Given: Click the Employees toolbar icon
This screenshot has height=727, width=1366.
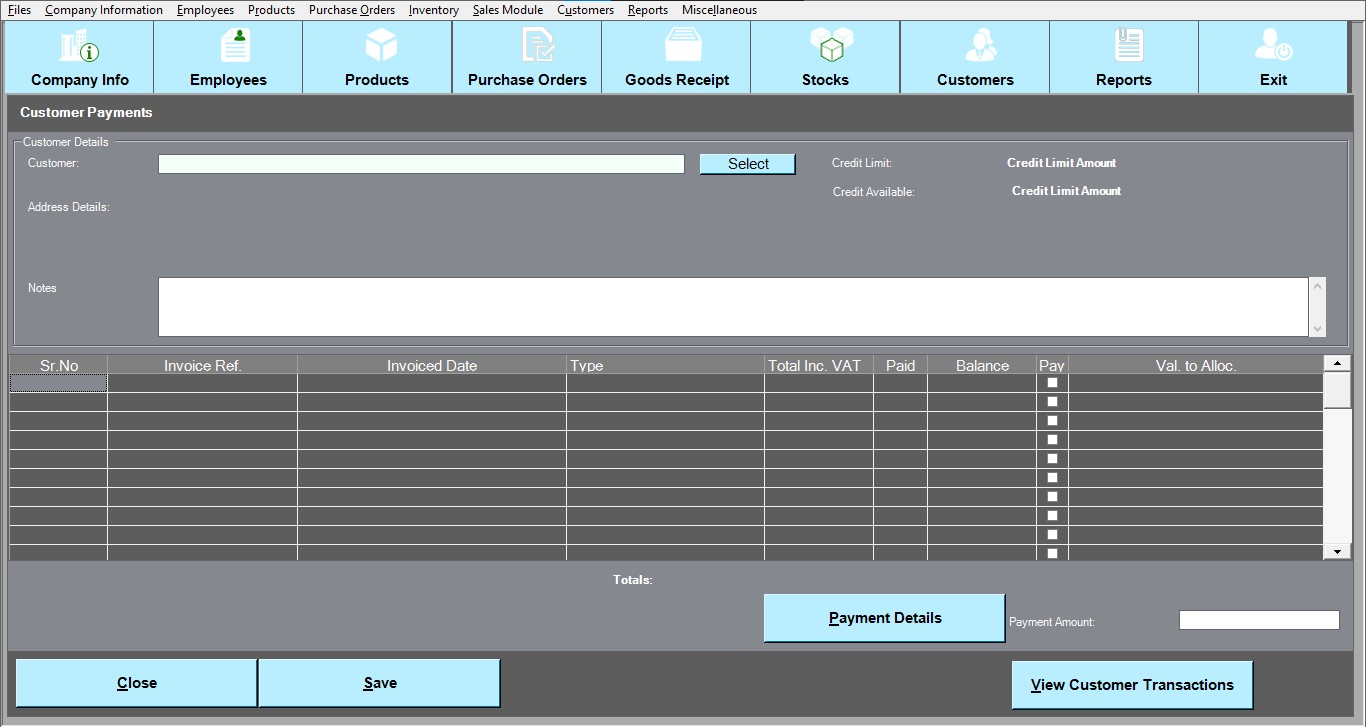Looking at the screenshot, I should [x=235, y=46].
